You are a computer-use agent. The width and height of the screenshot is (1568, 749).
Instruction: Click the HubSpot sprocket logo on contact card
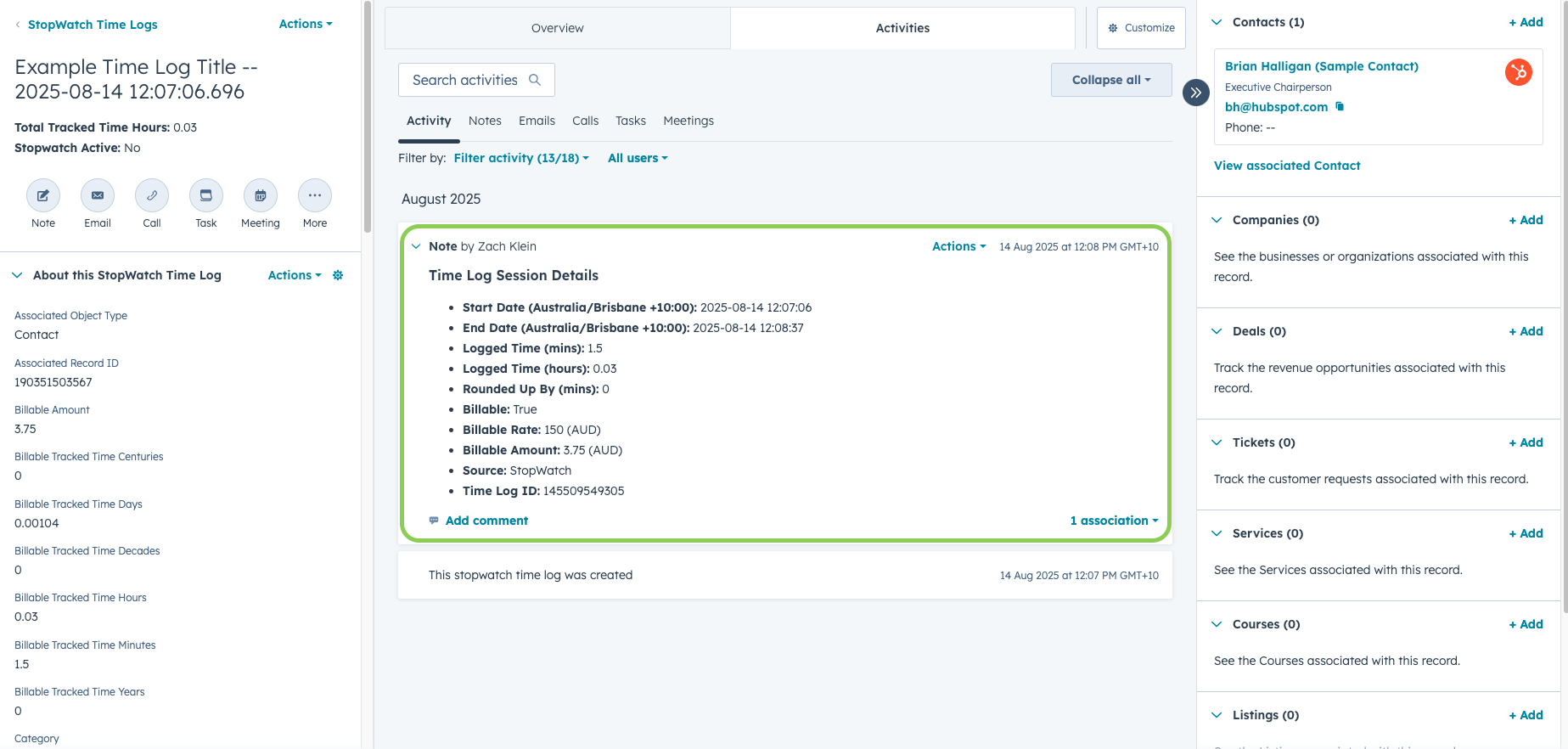pos(1518,72)
